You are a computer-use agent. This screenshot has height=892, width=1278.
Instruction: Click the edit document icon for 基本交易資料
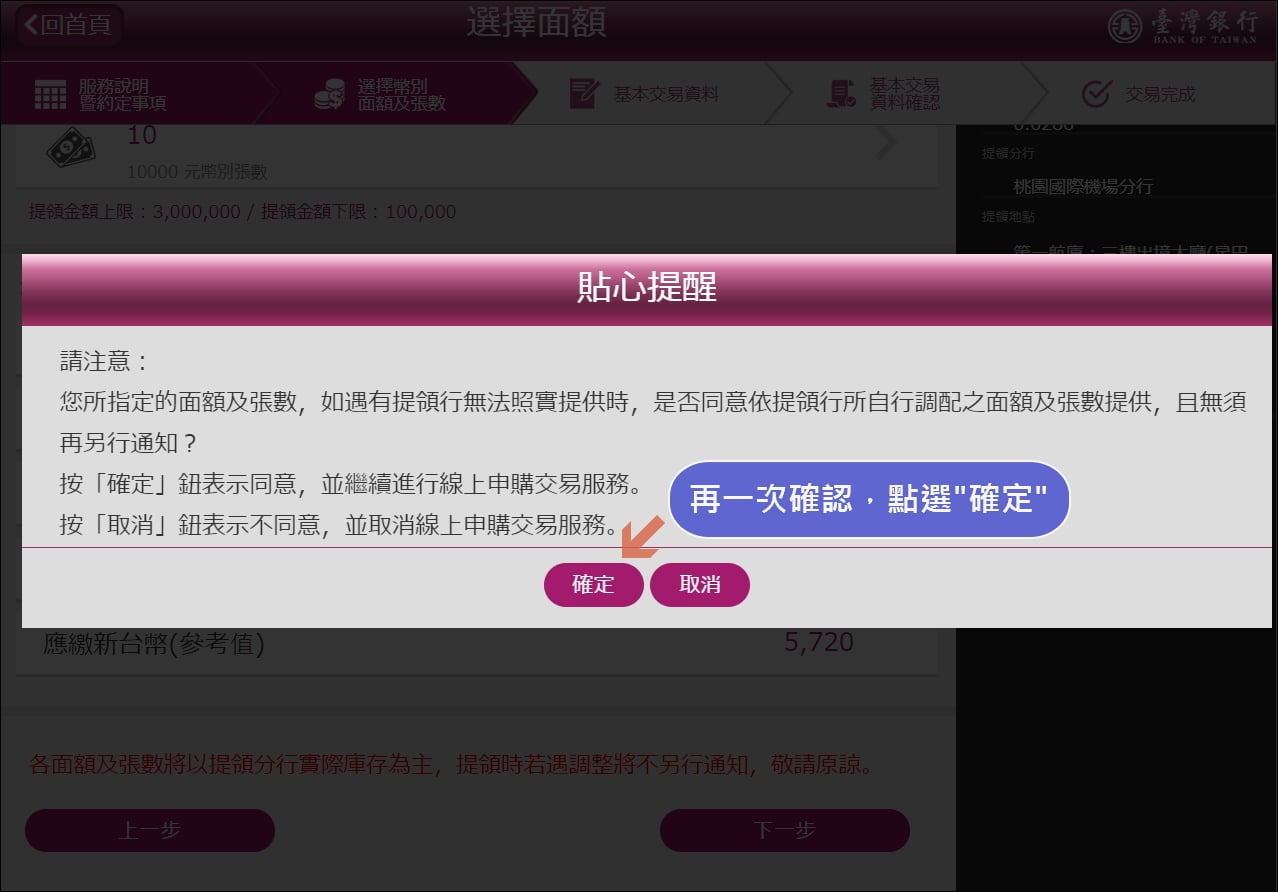point(584,94)
